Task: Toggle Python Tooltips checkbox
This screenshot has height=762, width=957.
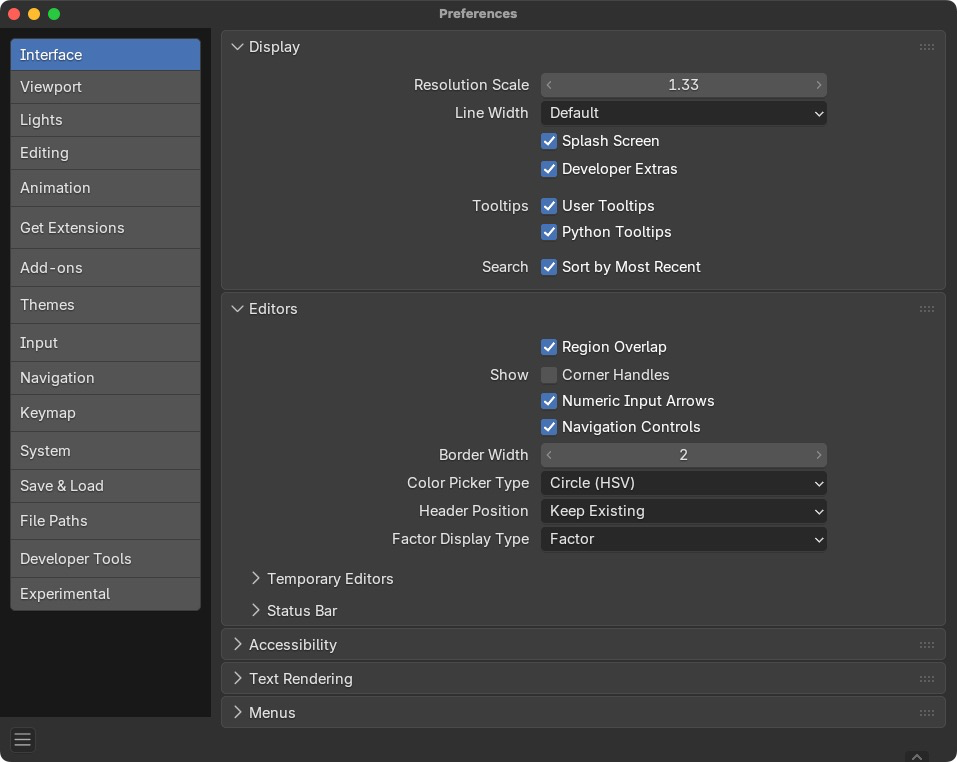Action: (x=549, y=232)
